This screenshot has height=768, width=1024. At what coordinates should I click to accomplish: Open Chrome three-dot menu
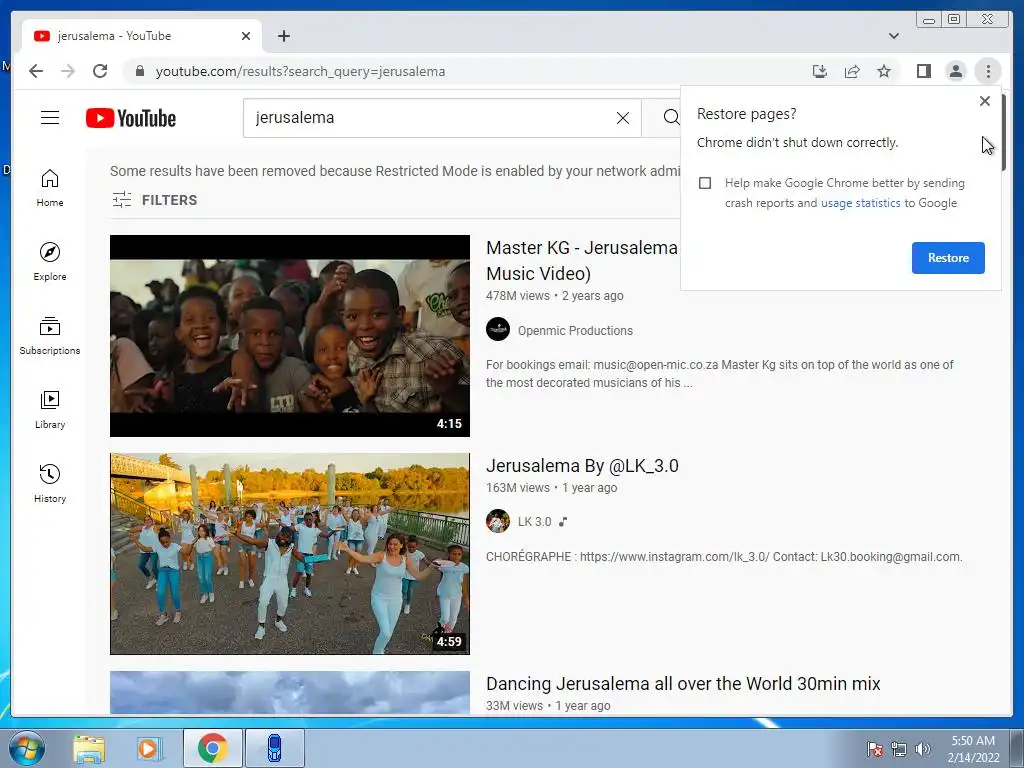click(988, 71)
